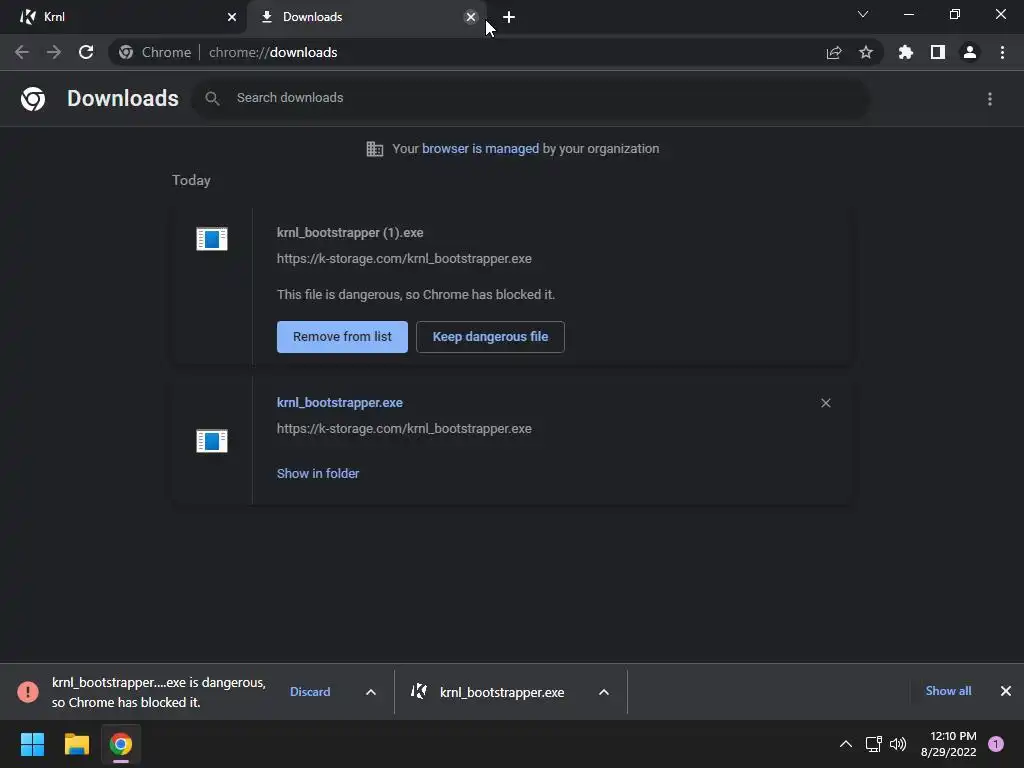Click the Chrome taskbar icon
The image size is (1024, 768).
pos(121,744)
